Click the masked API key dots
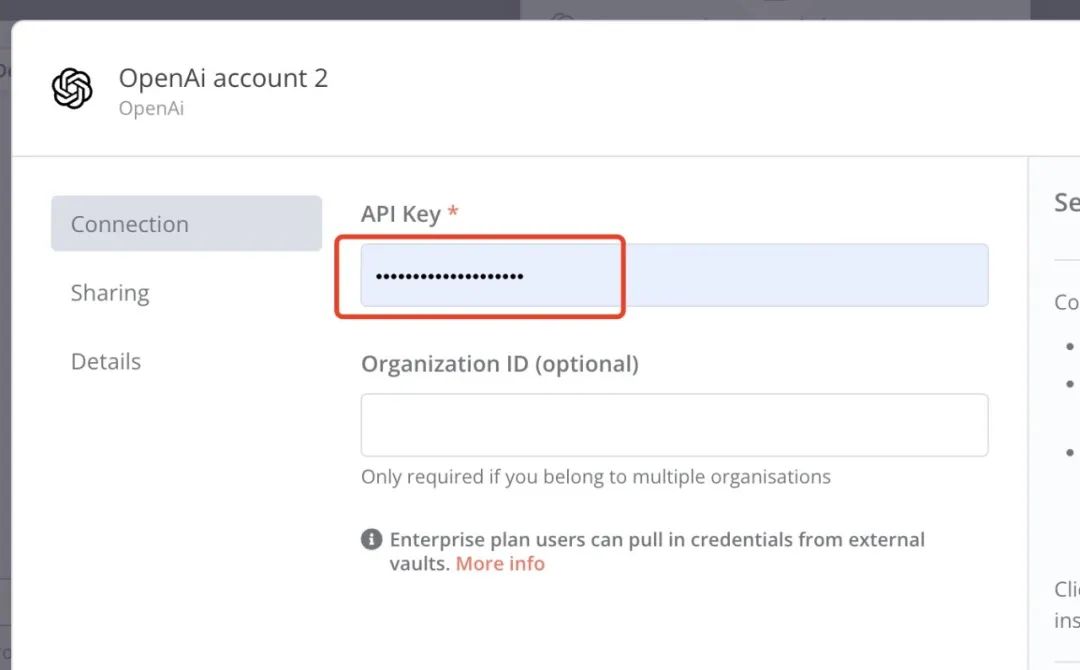Image resolution: width=1080 pixels, height=670 pixels. 449,276
